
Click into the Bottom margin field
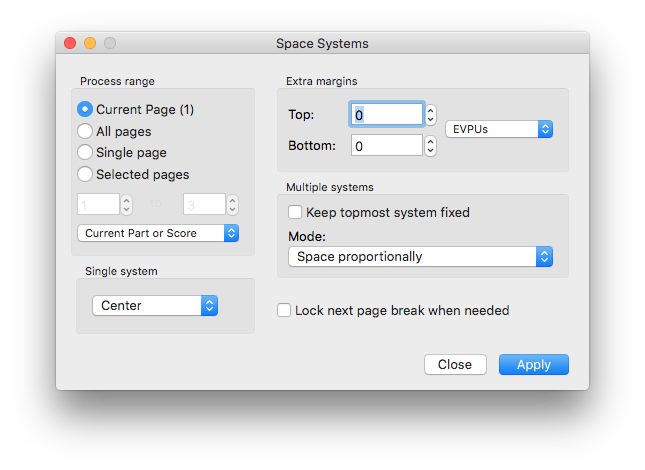[x=387, y=146]
